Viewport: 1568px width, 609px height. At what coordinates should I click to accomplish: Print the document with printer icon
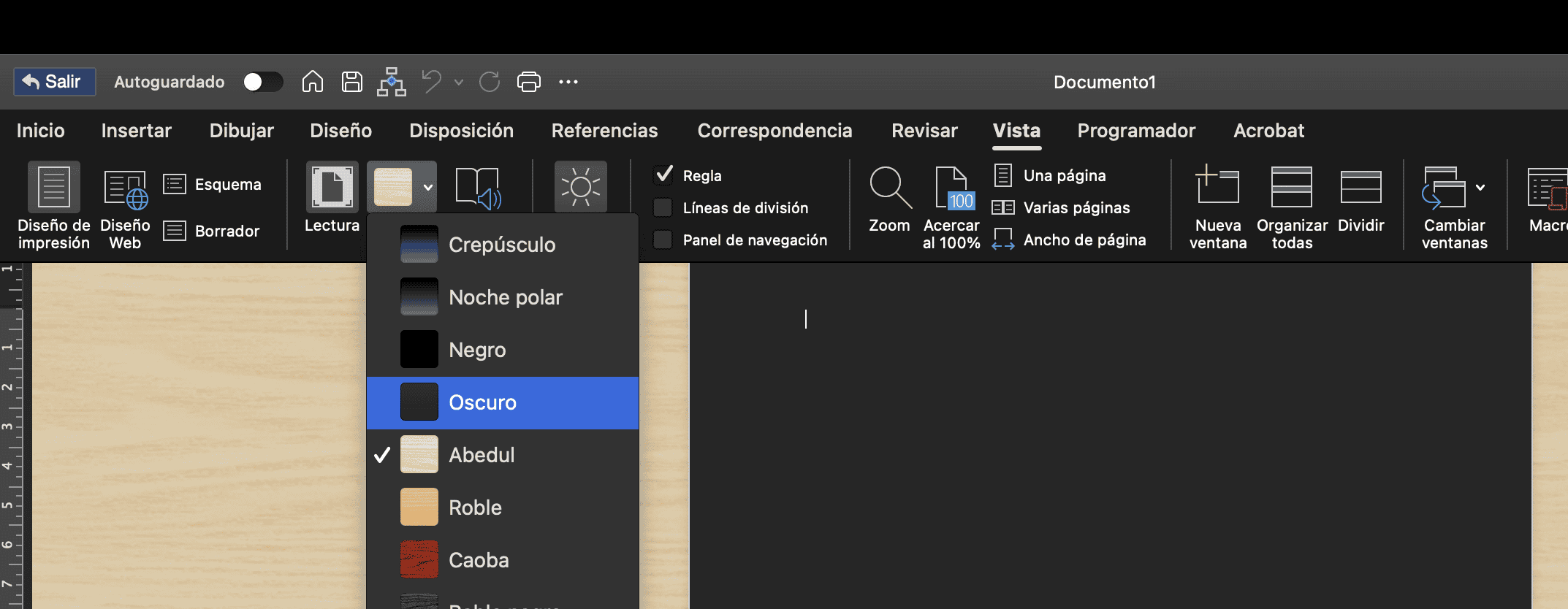click(529, 82)
